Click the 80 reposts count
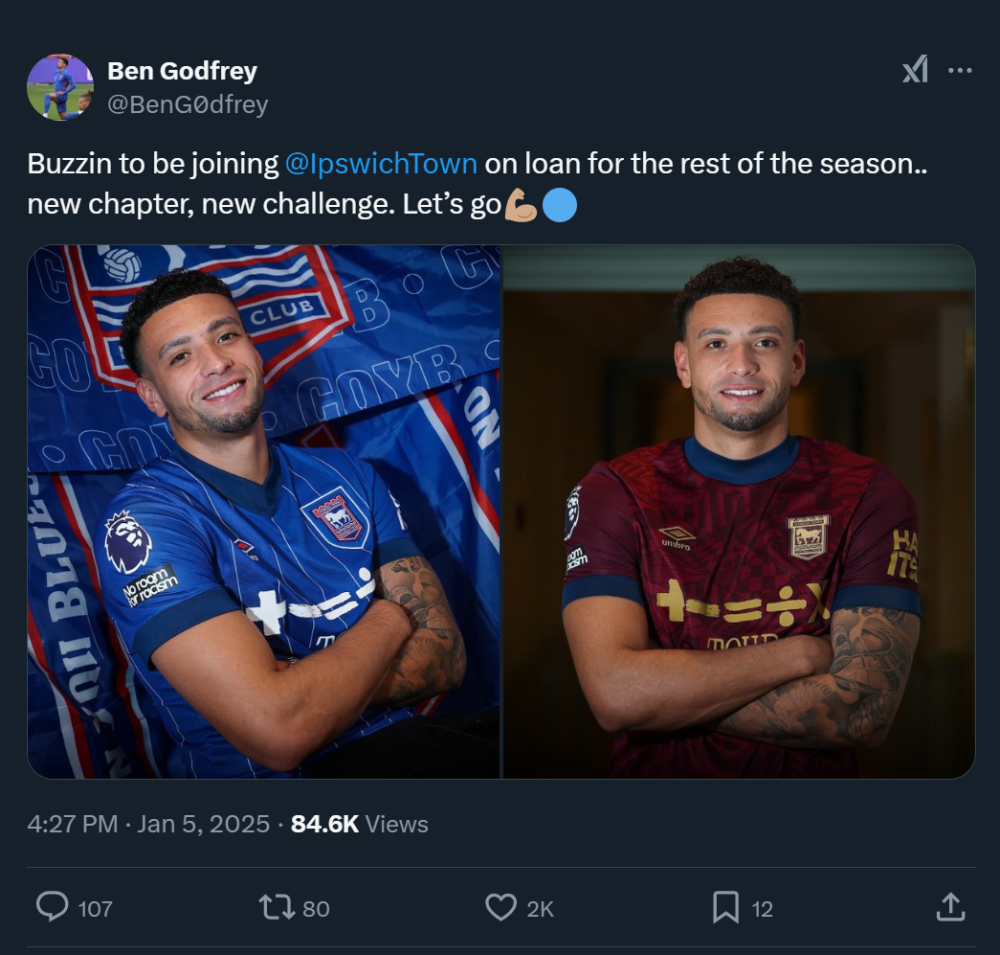Image resolution: width=1000 pixels, height=955 pixels. 316,908
